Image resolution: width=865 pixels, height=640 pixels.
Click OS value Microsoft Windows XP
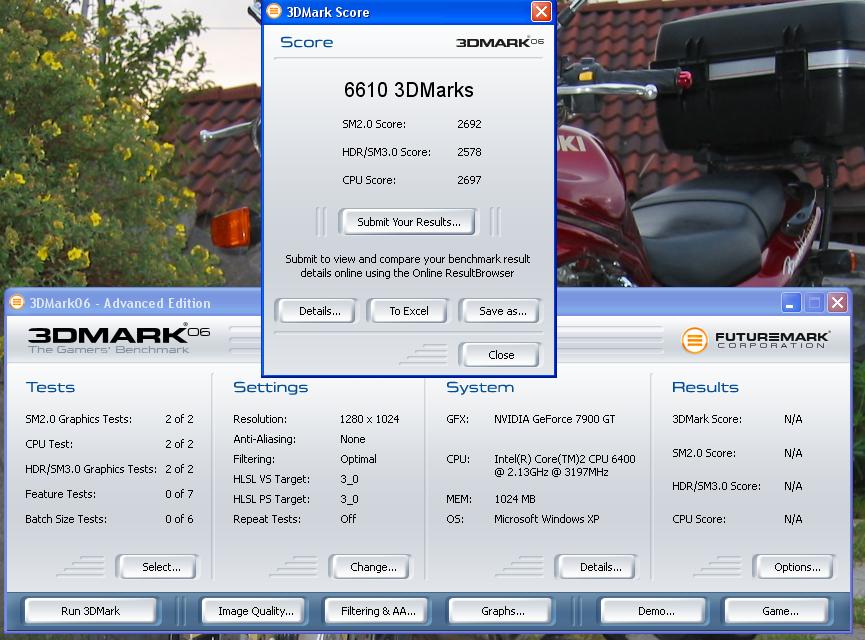coord(546,519)
